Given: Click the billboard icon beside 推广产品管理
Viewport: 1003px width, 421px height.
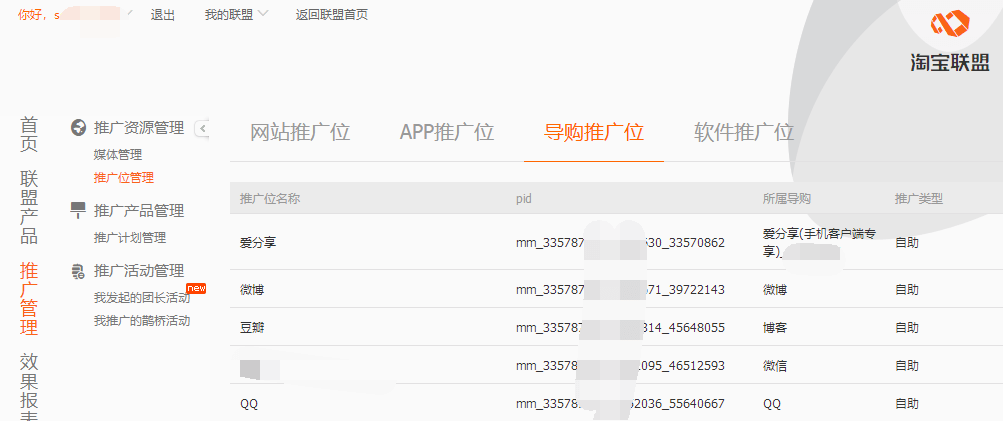Looking at the screenshot, I should (78, 210).
